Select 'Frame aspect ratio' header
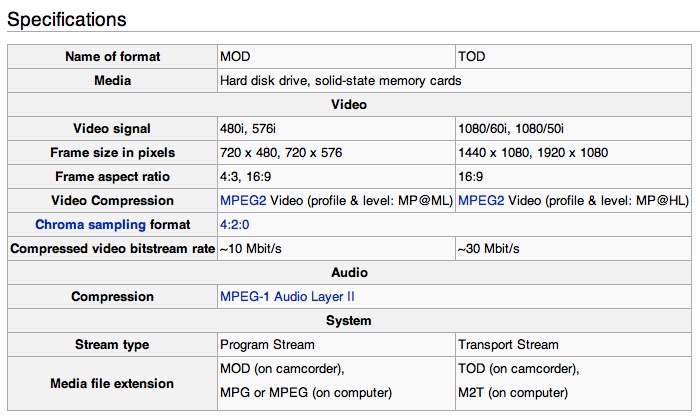 pyautogui.click(x=112, y=177)
